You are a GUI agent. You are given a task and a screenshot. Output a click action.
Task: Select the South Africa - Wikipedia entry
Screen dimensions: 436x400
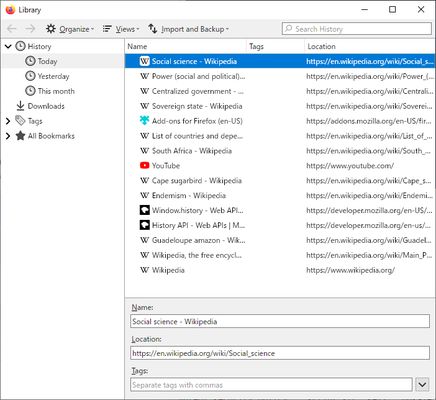(280, 151)
